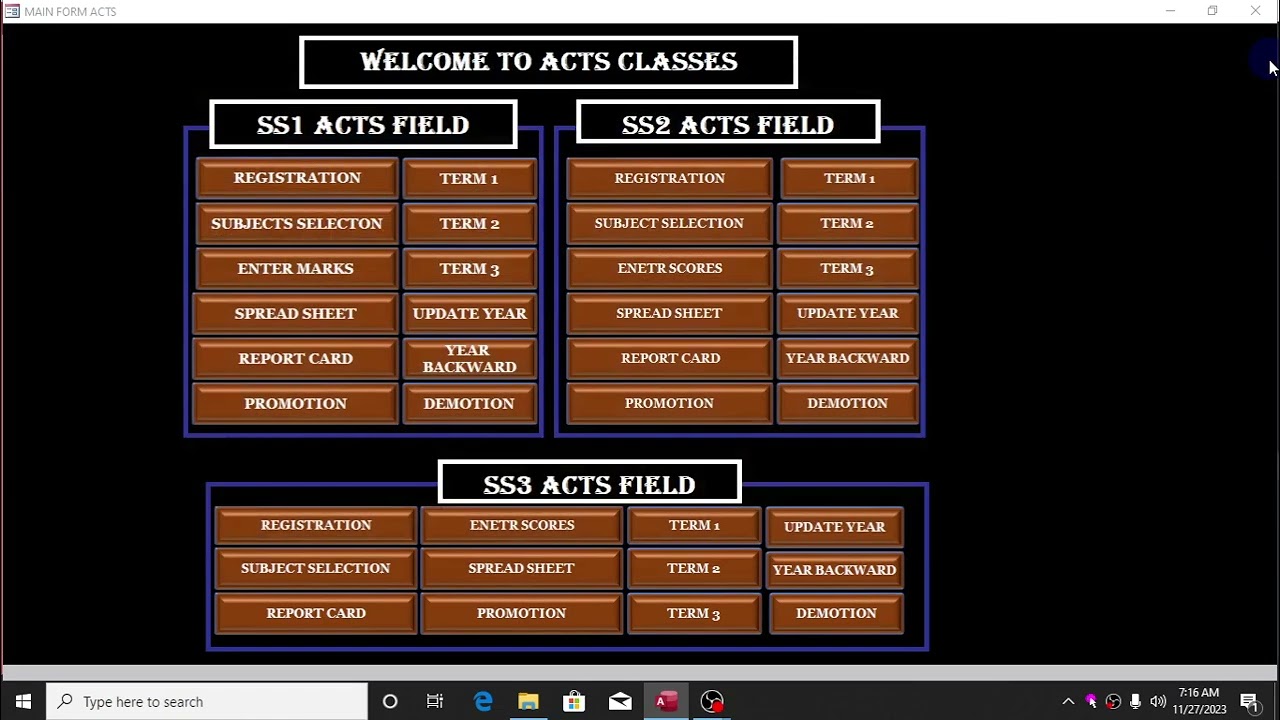Click SS1 UPDATE YEAR button

point(469,313)
